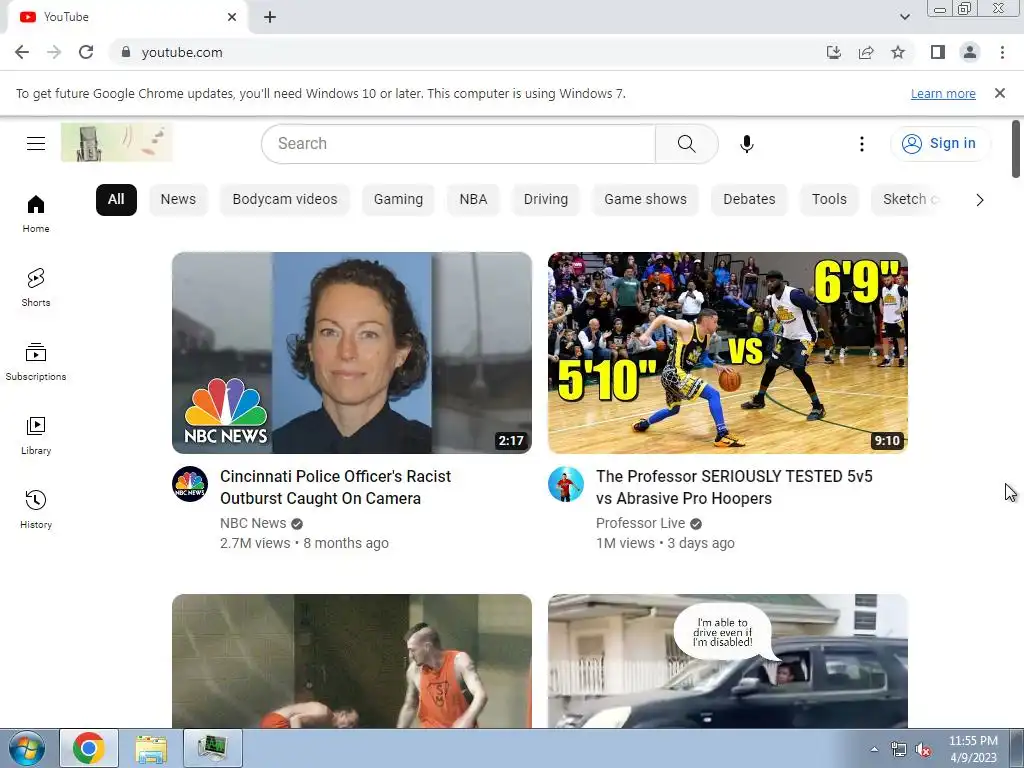Close the YouTube browser tab
The image size is (1024, 768).
click(x=232, y=17)
